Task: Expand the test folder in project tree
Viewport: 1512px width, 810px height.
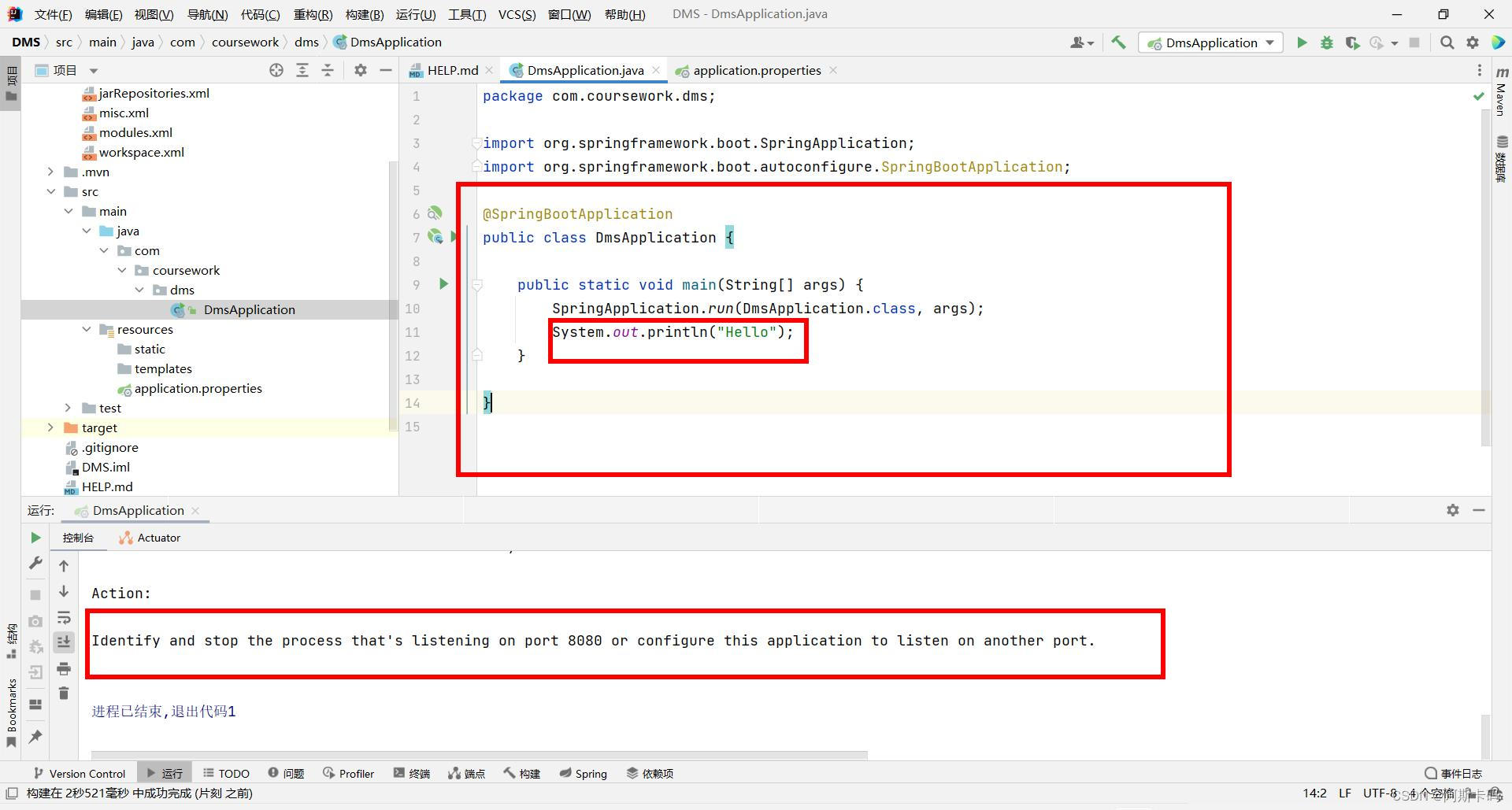Action: click(68, 408)
